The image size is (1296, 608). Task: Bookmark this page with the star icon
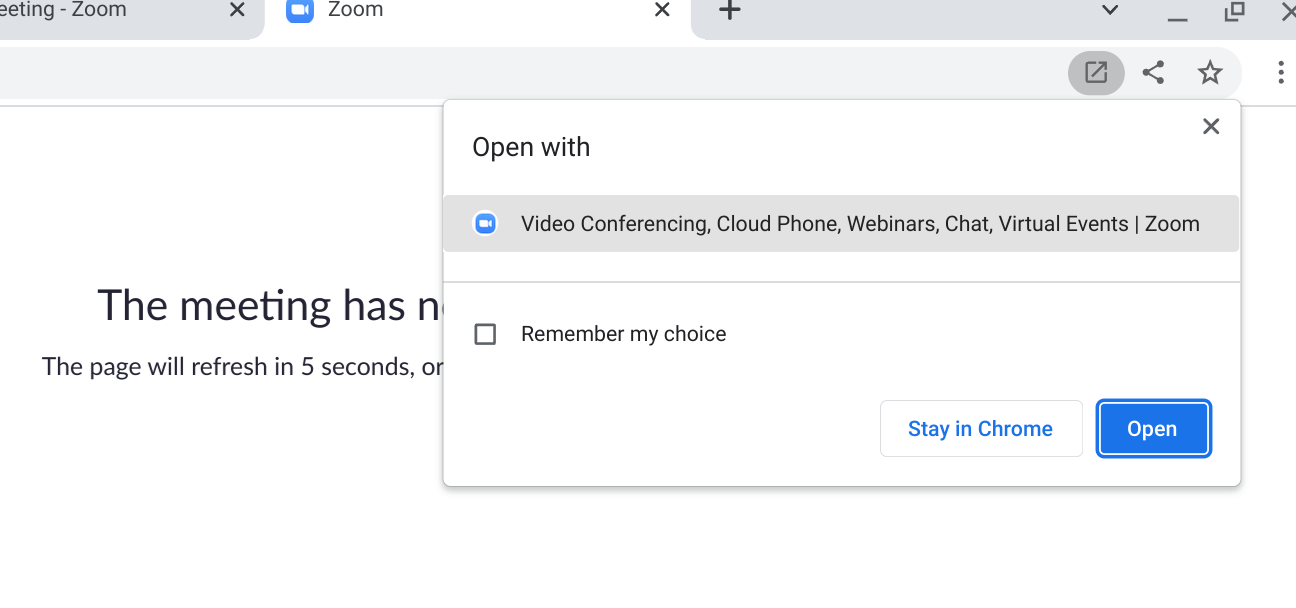click(1210, 73)
